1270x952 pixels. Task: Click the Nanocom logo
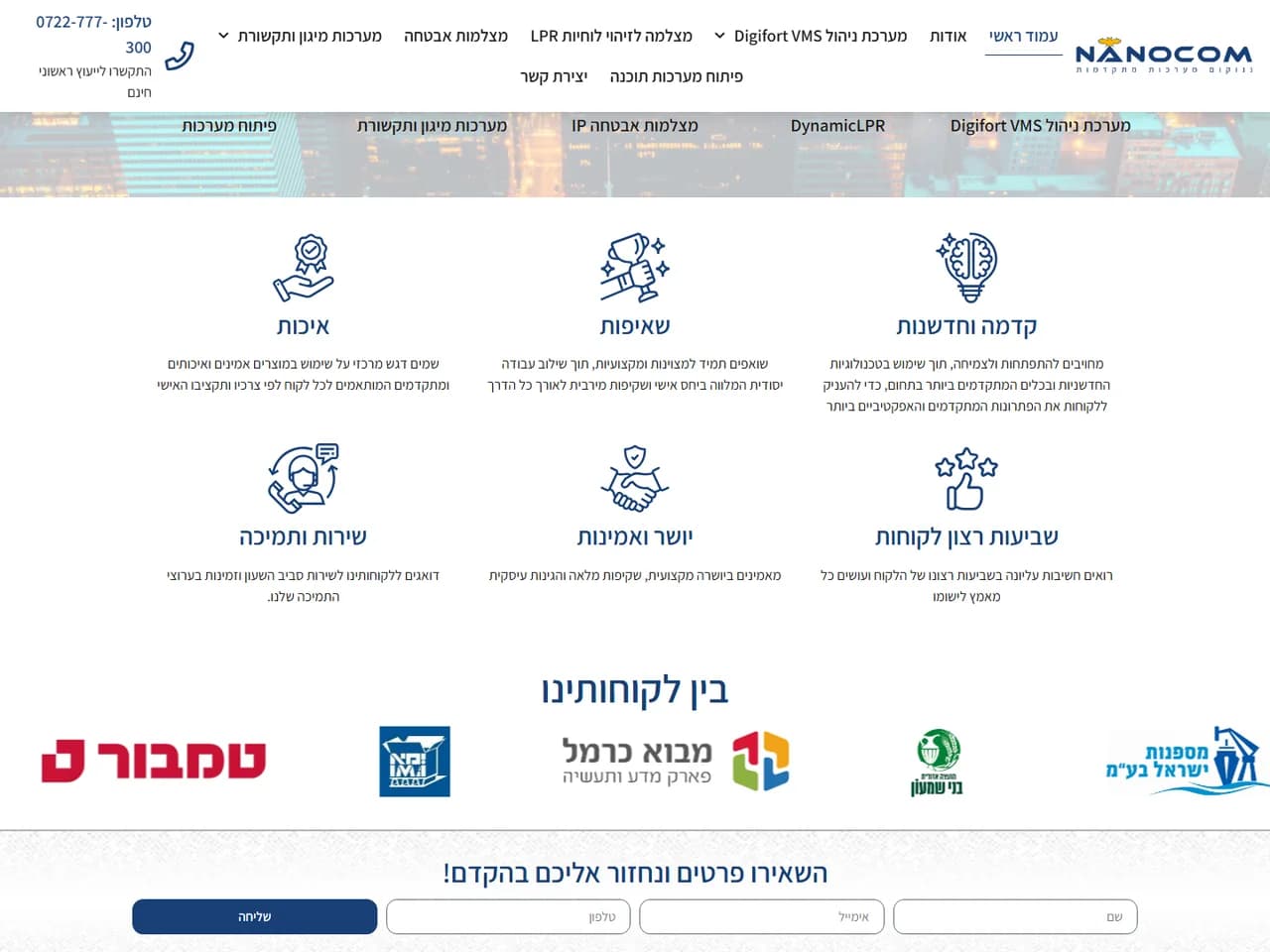tap(1164, 56)
